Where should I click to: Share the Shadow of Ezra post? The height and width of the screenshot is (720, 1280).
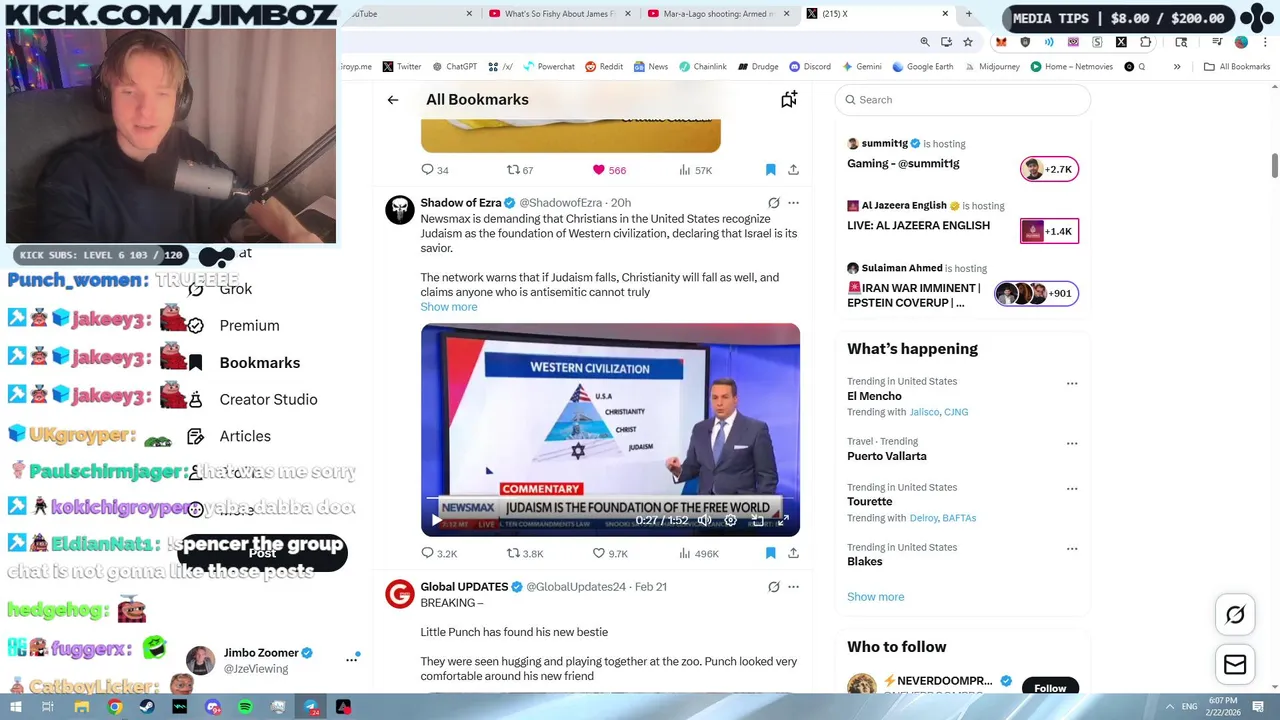pos(793,553)
